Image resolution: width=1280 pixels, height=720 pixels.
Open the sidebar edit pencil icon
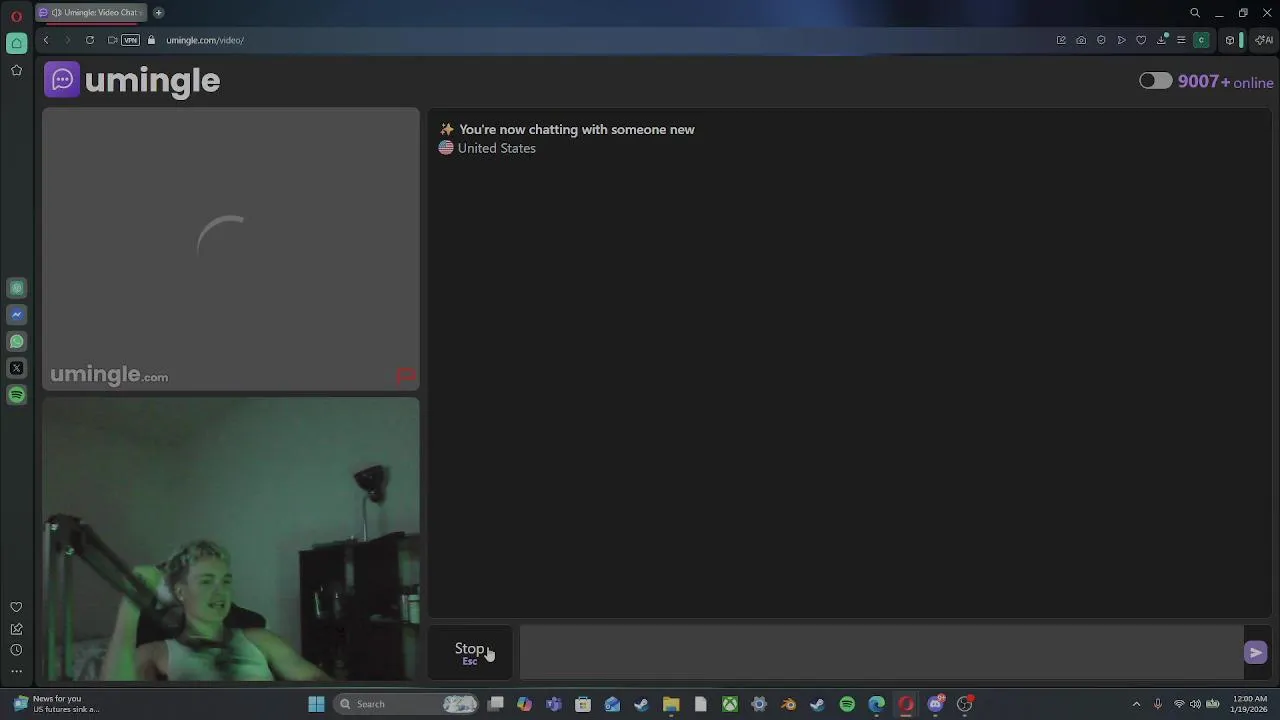click(16, 629)
